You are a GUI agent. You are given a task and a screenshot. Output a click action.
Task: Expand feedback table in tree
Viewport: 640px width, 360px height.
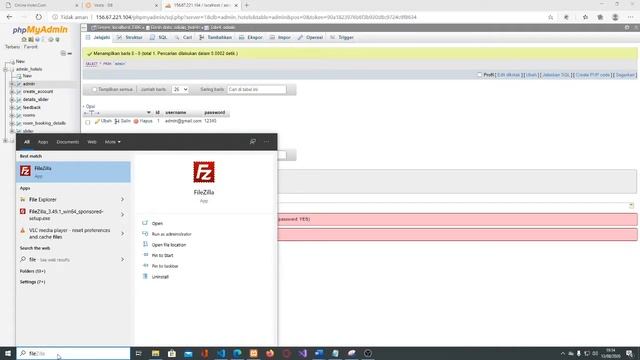click(x=12, y=108)
